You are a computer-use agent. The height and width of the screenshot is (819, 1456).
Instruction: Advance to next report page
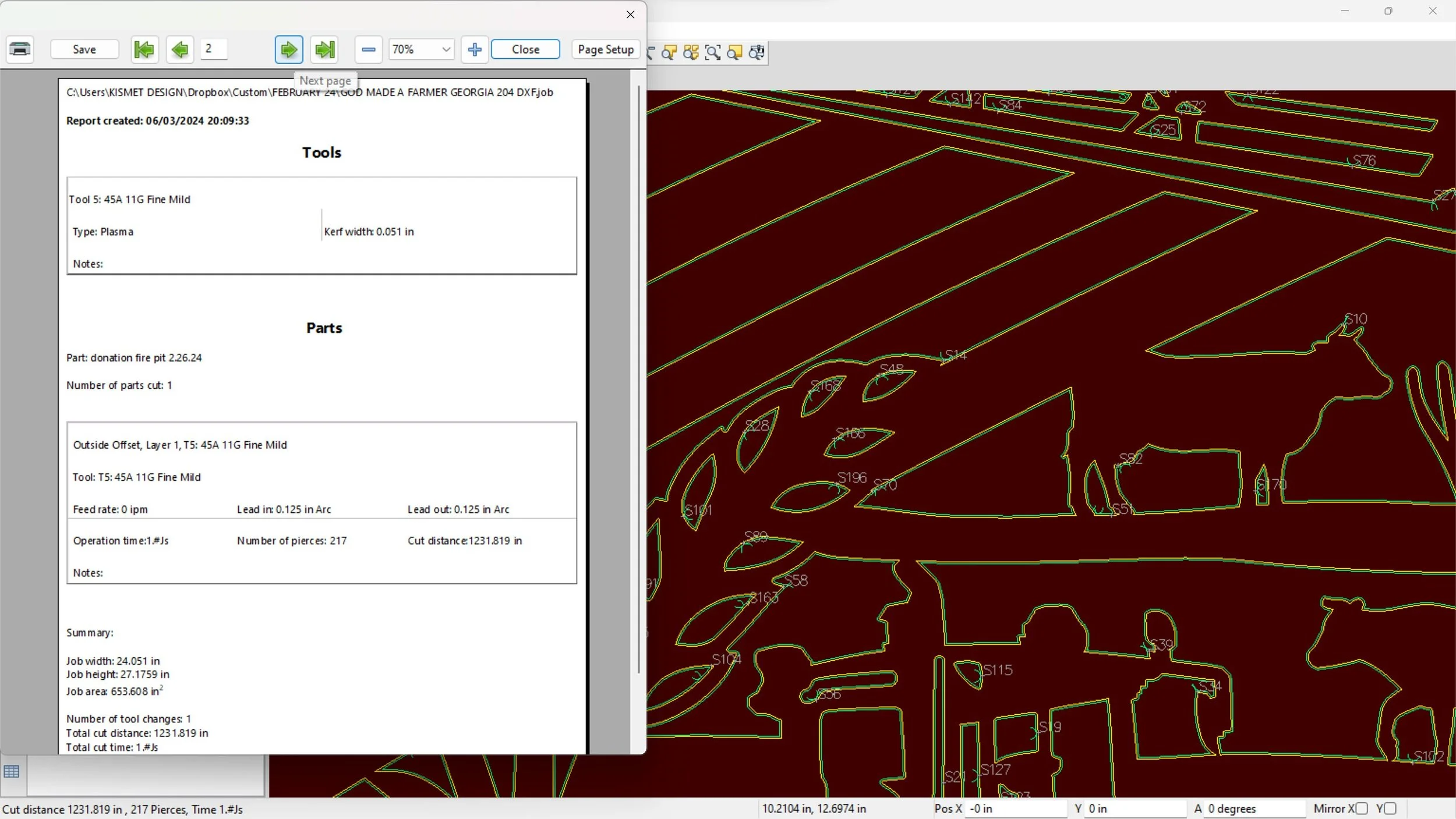pos(289,49)
